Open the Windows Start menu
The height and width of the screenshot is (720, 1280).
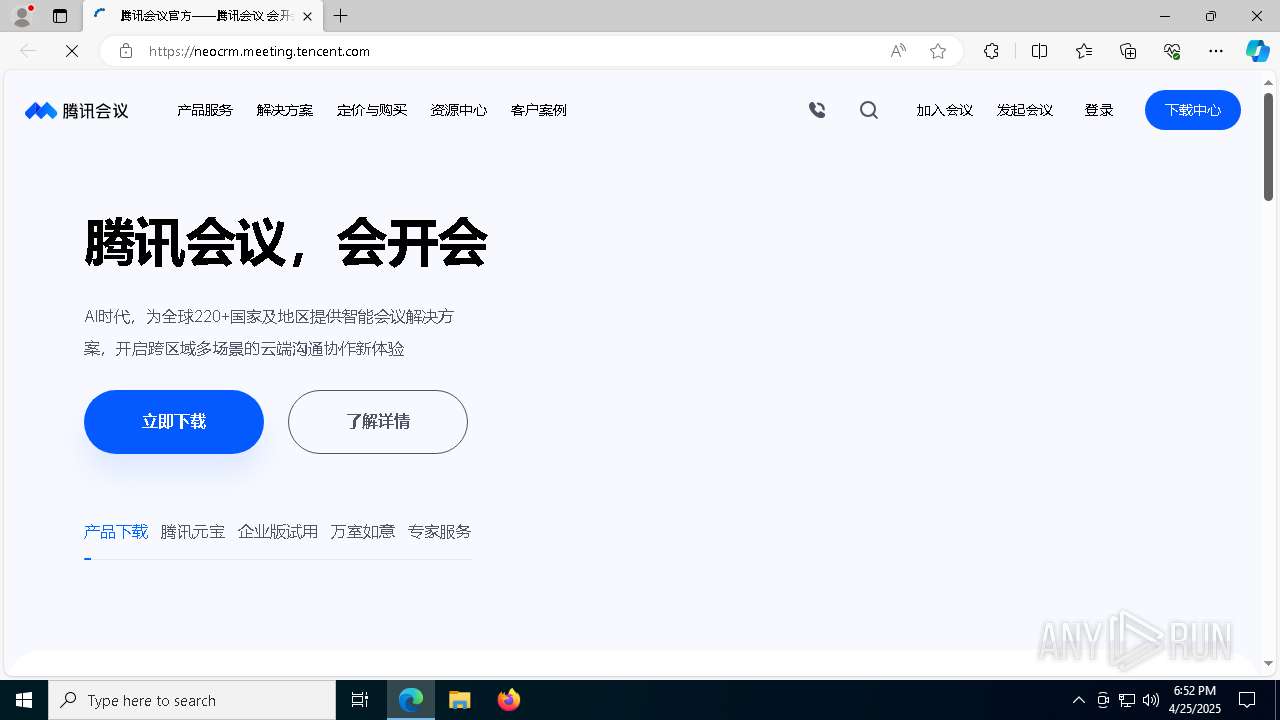pos(24,700)
